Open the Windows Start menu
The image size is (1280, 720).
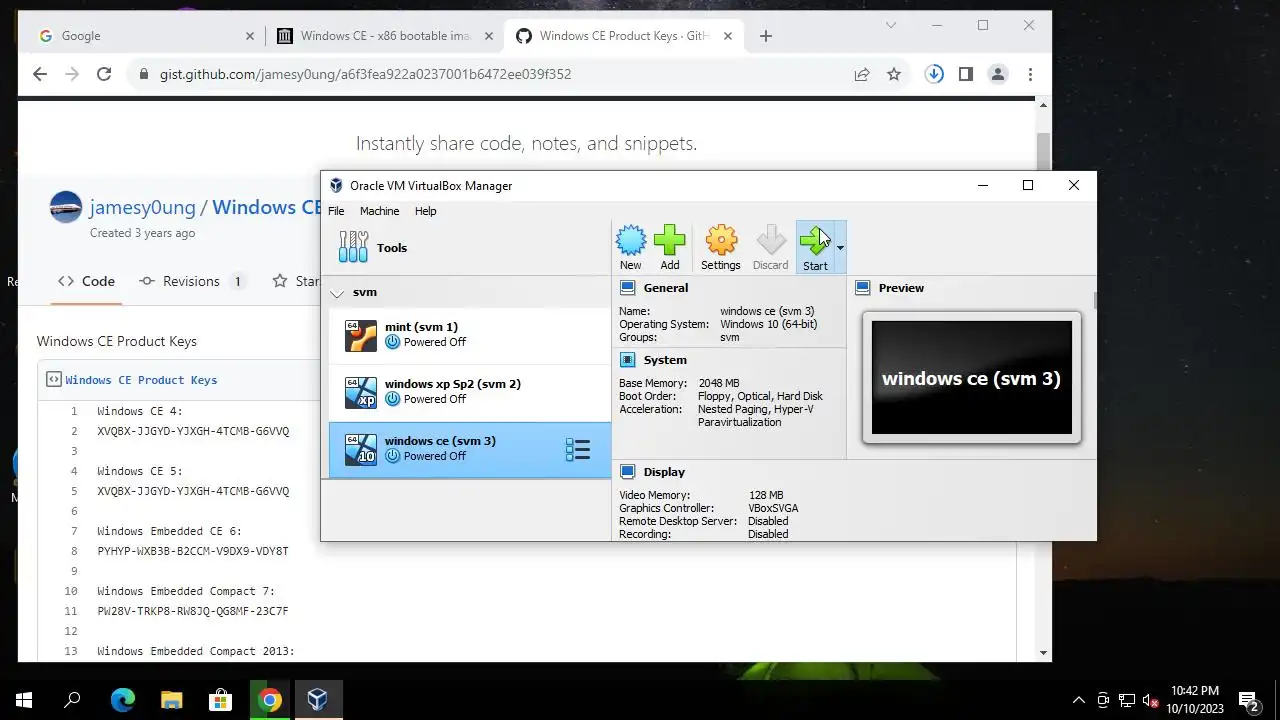tap(24, 700)
